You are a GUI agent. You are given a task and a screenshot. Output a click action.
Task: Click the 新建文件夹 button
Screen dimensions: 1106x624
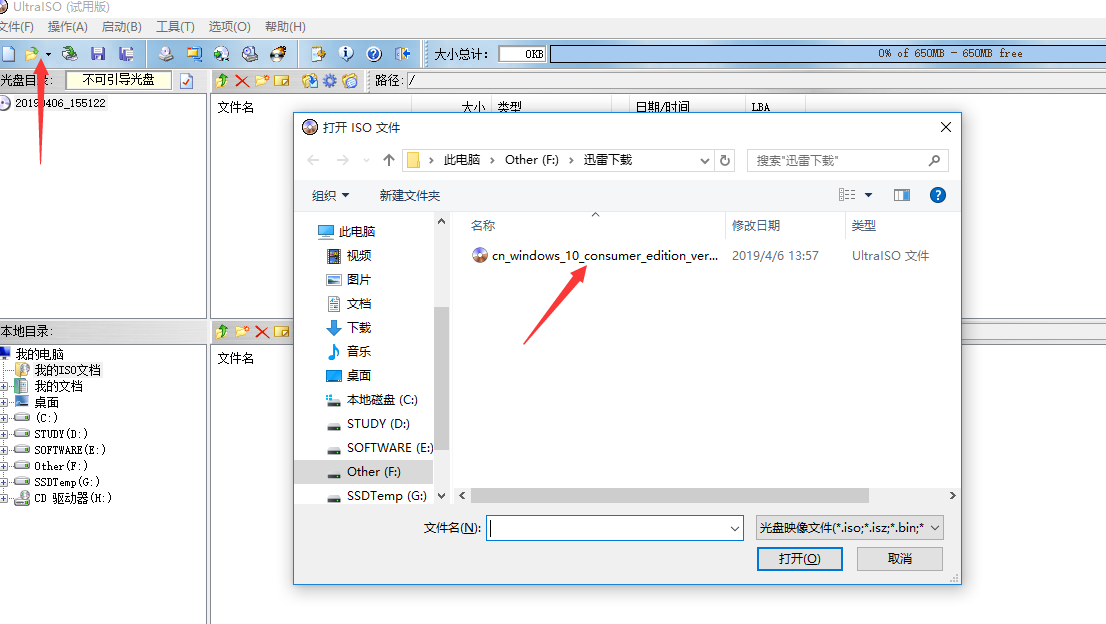pyautogui.click(x=409, y=195)
